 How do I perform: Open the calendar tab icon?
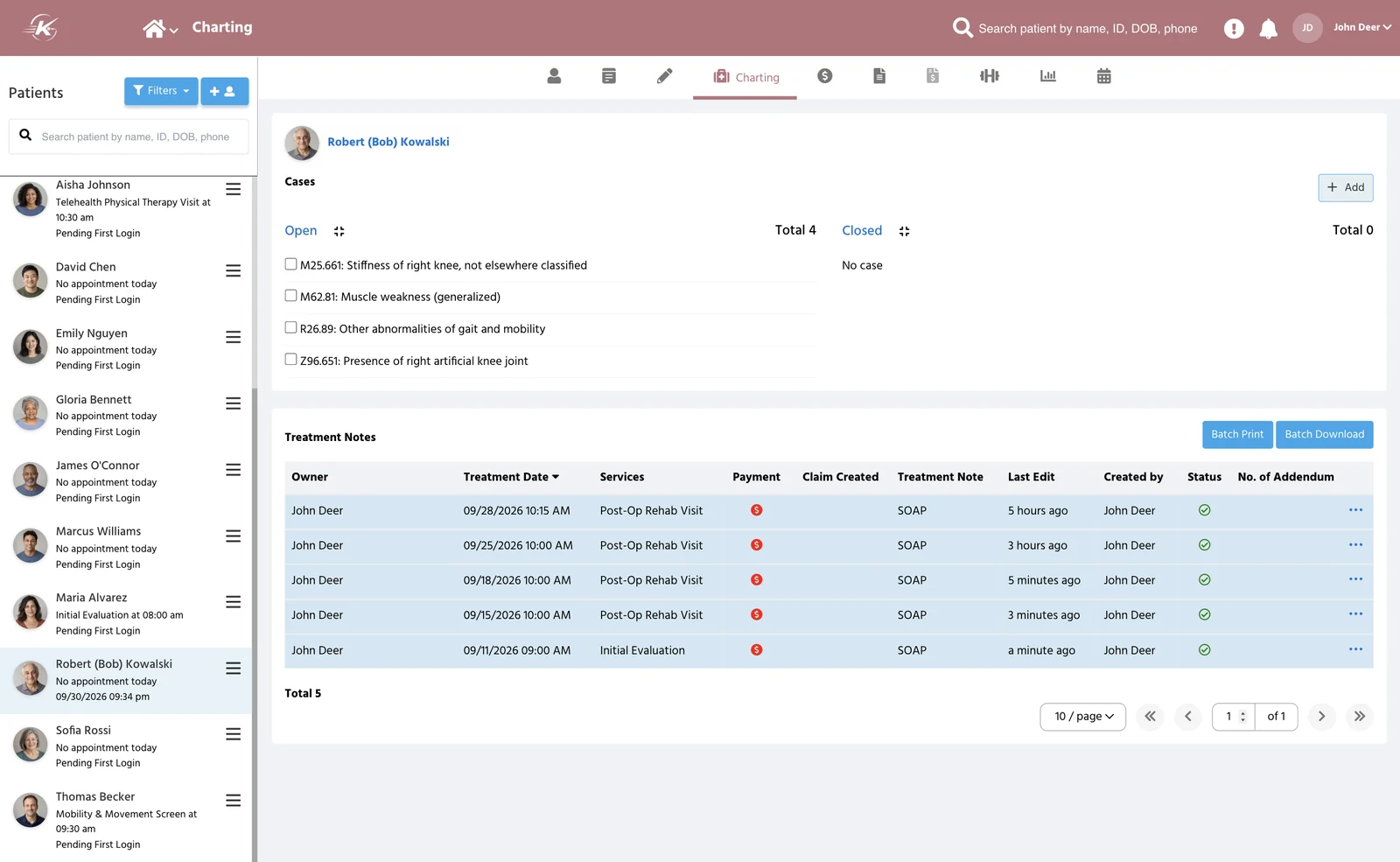1104,76
